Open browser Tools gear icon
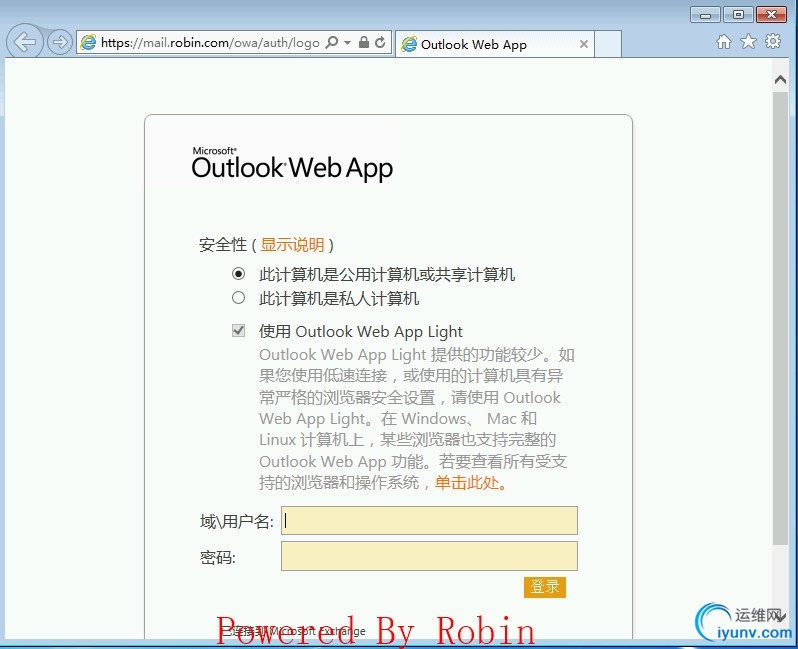This screenshot has height=649, width=798. click(x=773, y=41)
